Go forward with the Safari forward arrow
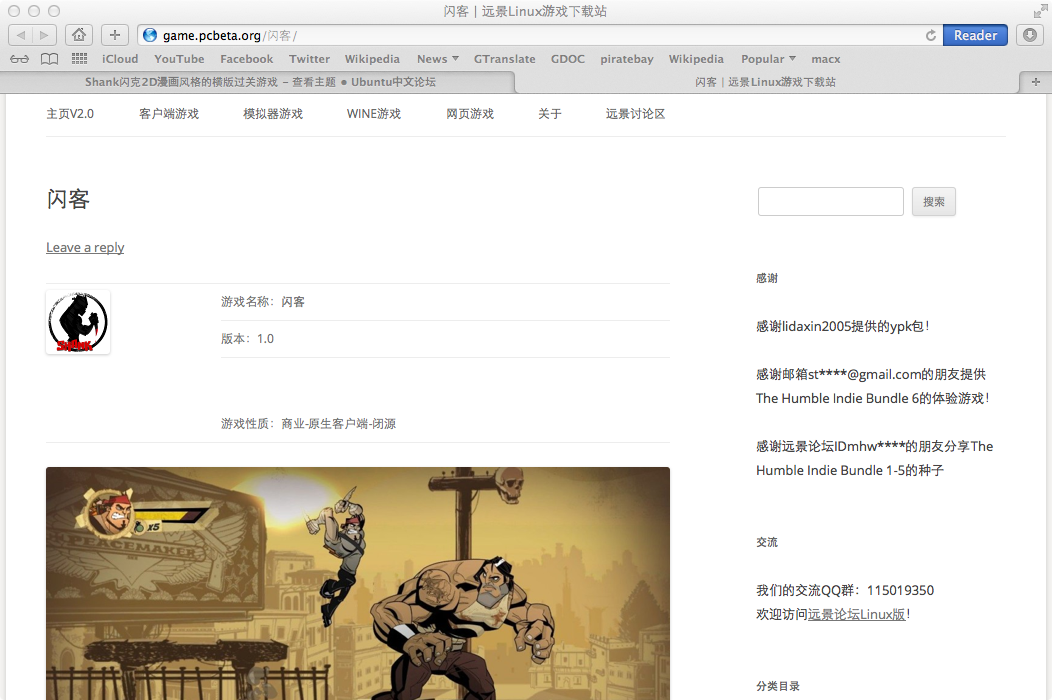This screenshot has width=1052, height=700. pos(44,35)
